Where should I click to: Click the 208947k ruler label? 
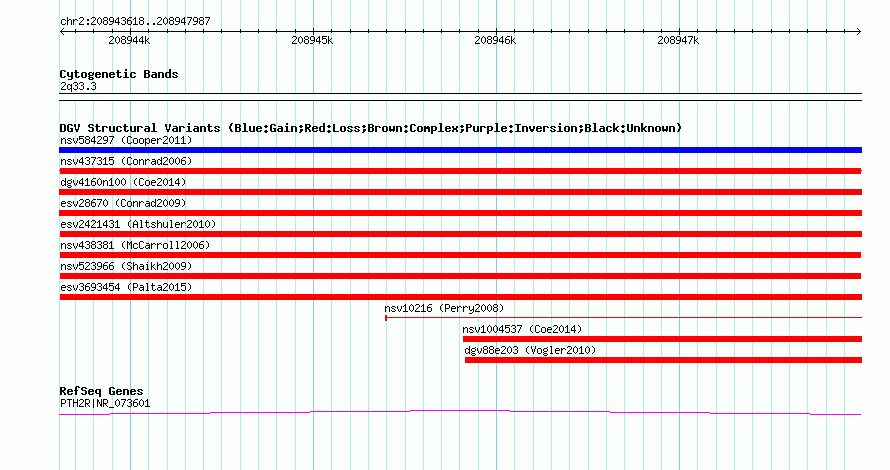[678, 40]
